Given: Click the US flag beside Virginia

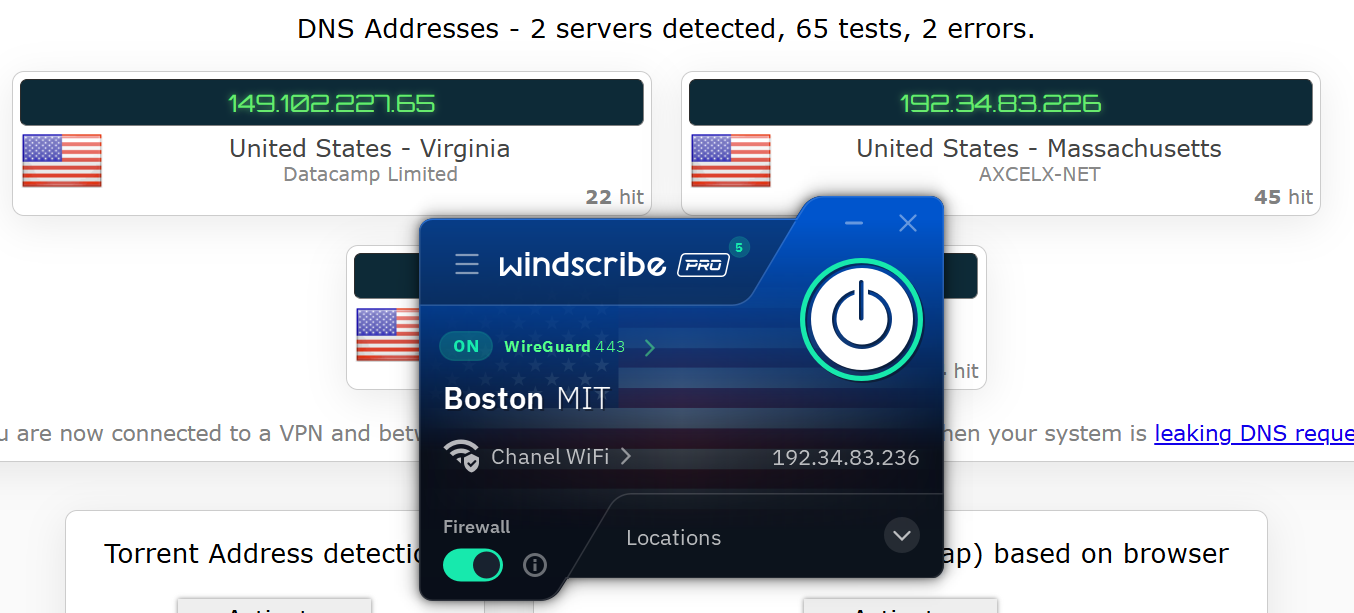Looking at the screenshot, I should click(62, 161).
